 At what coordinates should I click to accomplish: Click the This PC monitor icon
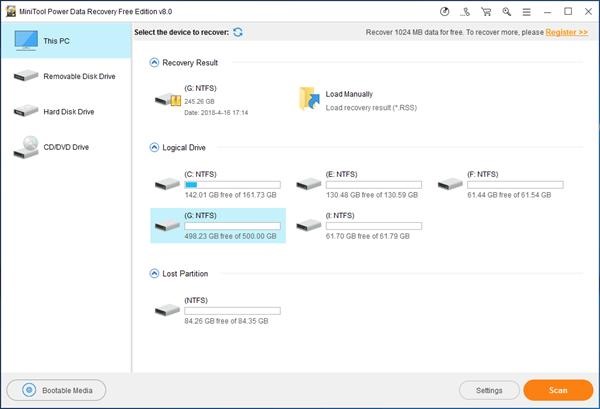click(26, 41)
